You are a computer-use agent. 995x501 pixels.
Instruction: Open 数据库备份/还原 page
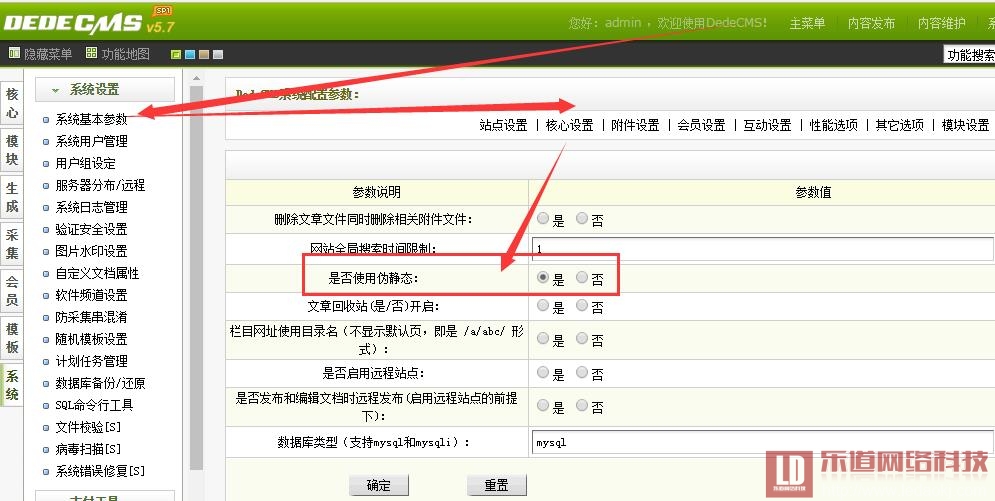click(100, 383)
